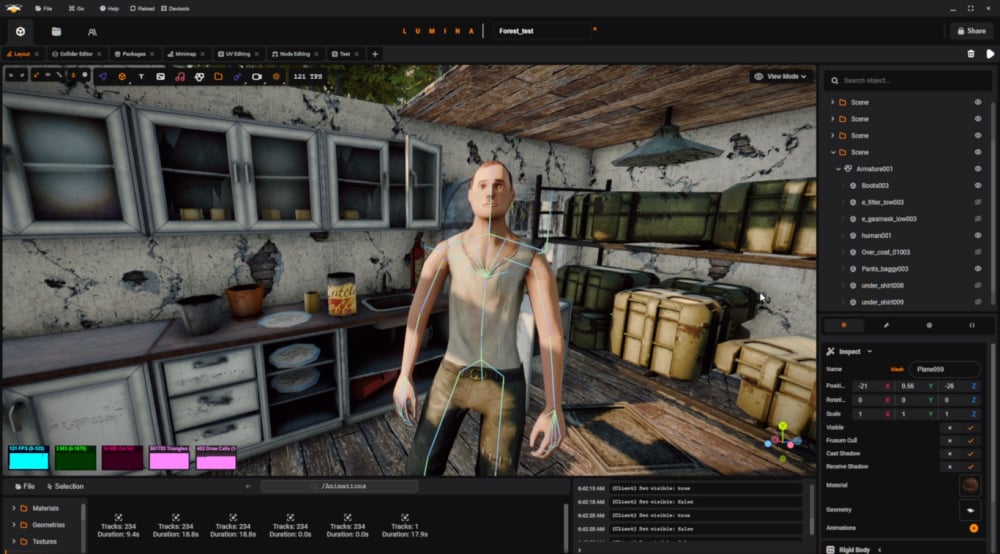Hide the Boots003 object with eye icon
This screenshot has height=554, width=1000.
(978, 186)
